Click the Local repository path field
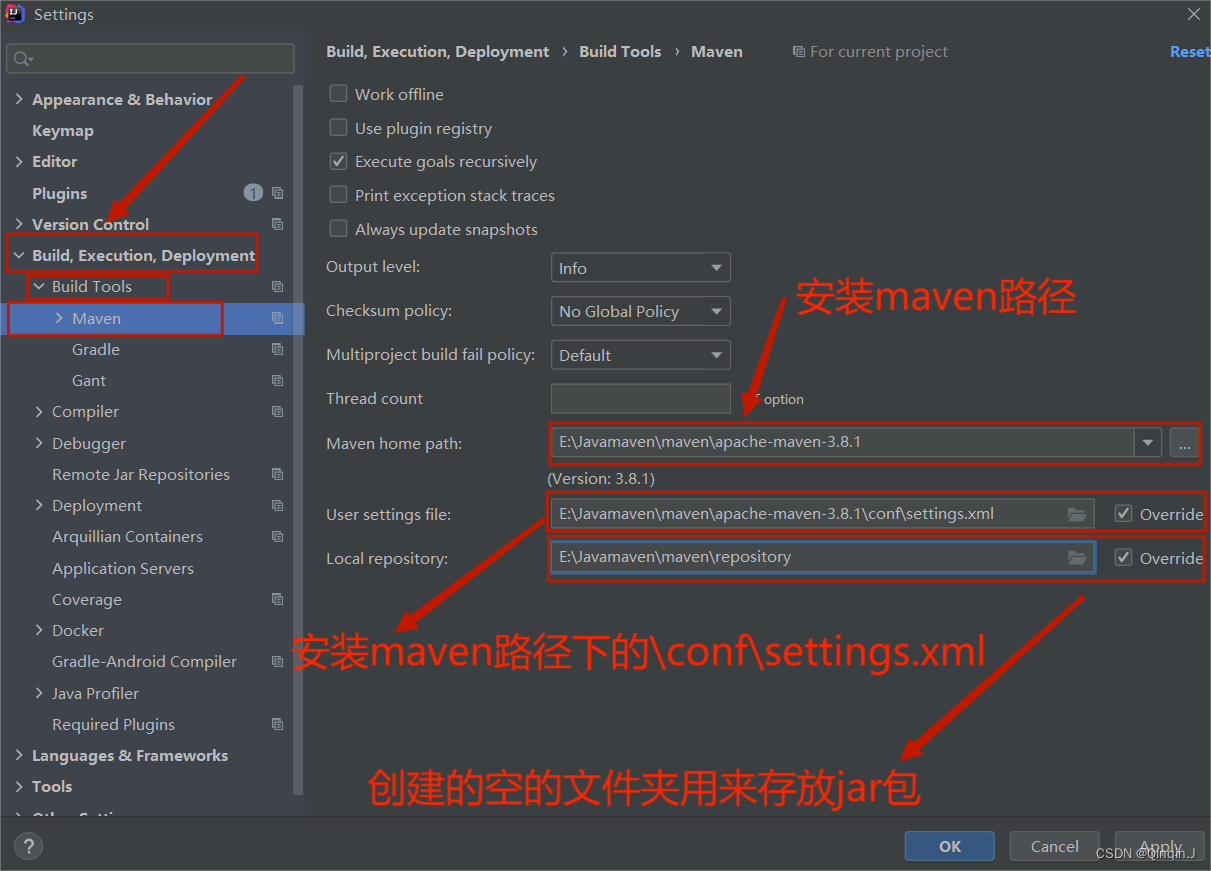 tap(822, 558)
